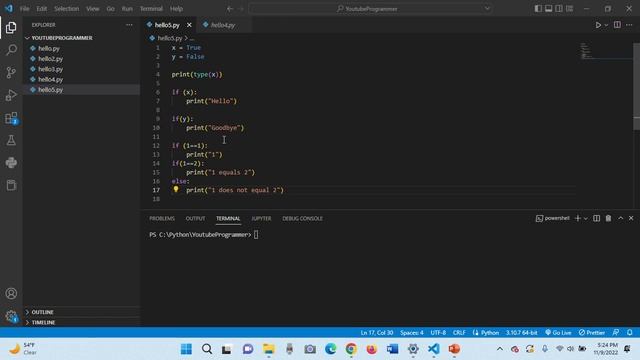Viewport: 640px width, 360px height.
Task: Open Customize Layout icon
Action: 569,9
